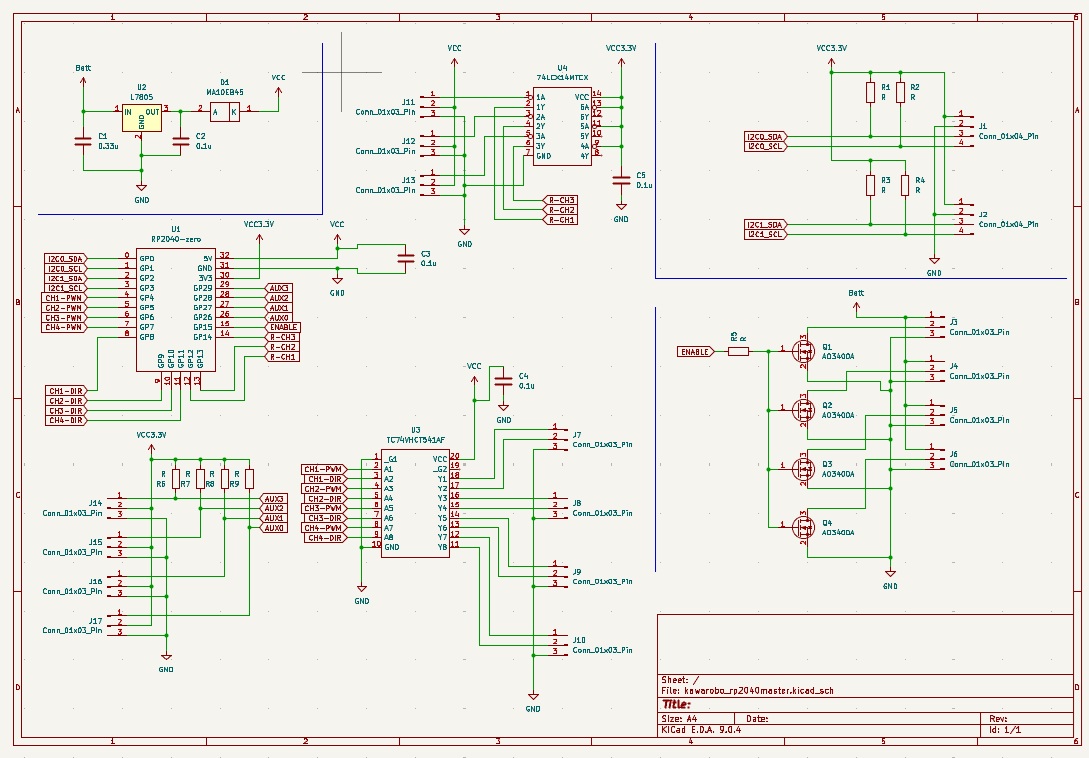The height and width of the screenshot is (758, 1089).
Task: Select MOSFET Q4 AO3400A
Action: click(x=802, y=525)
